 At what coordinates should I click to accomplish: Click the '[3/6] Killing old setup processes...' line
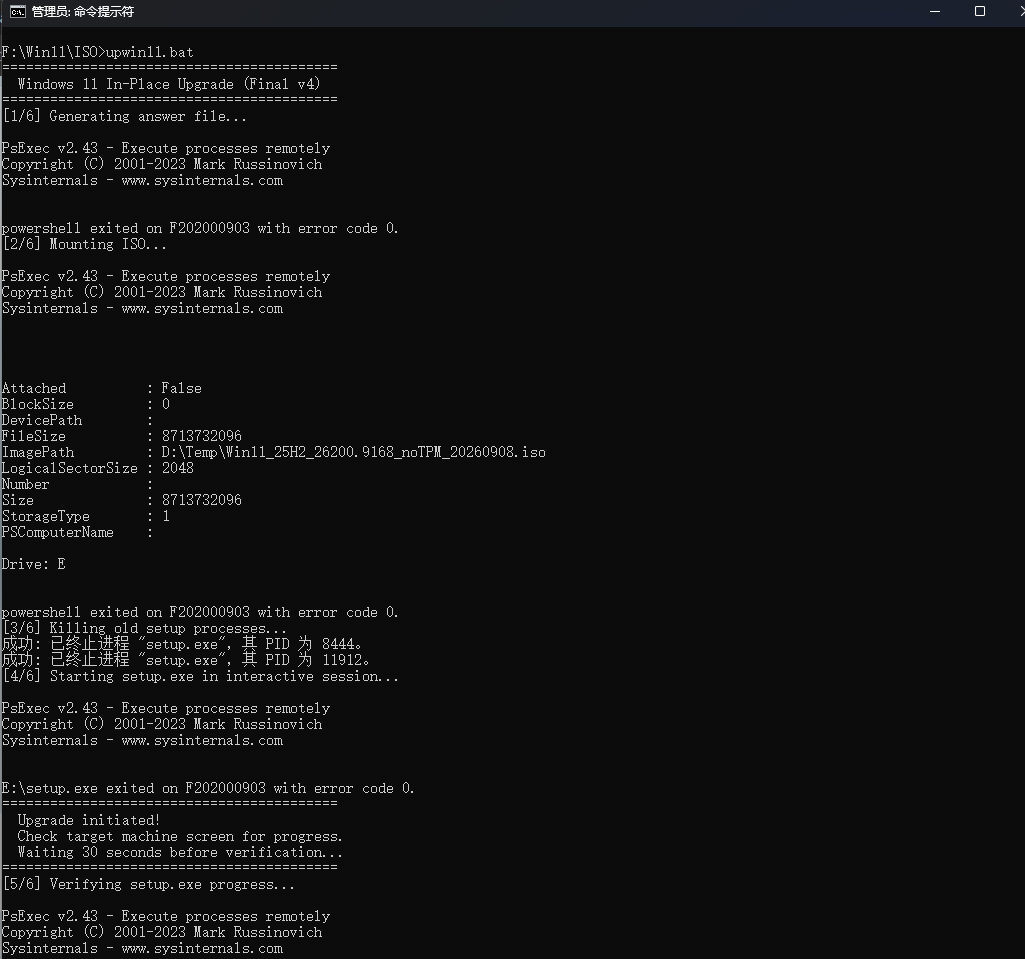click(144, 629)
